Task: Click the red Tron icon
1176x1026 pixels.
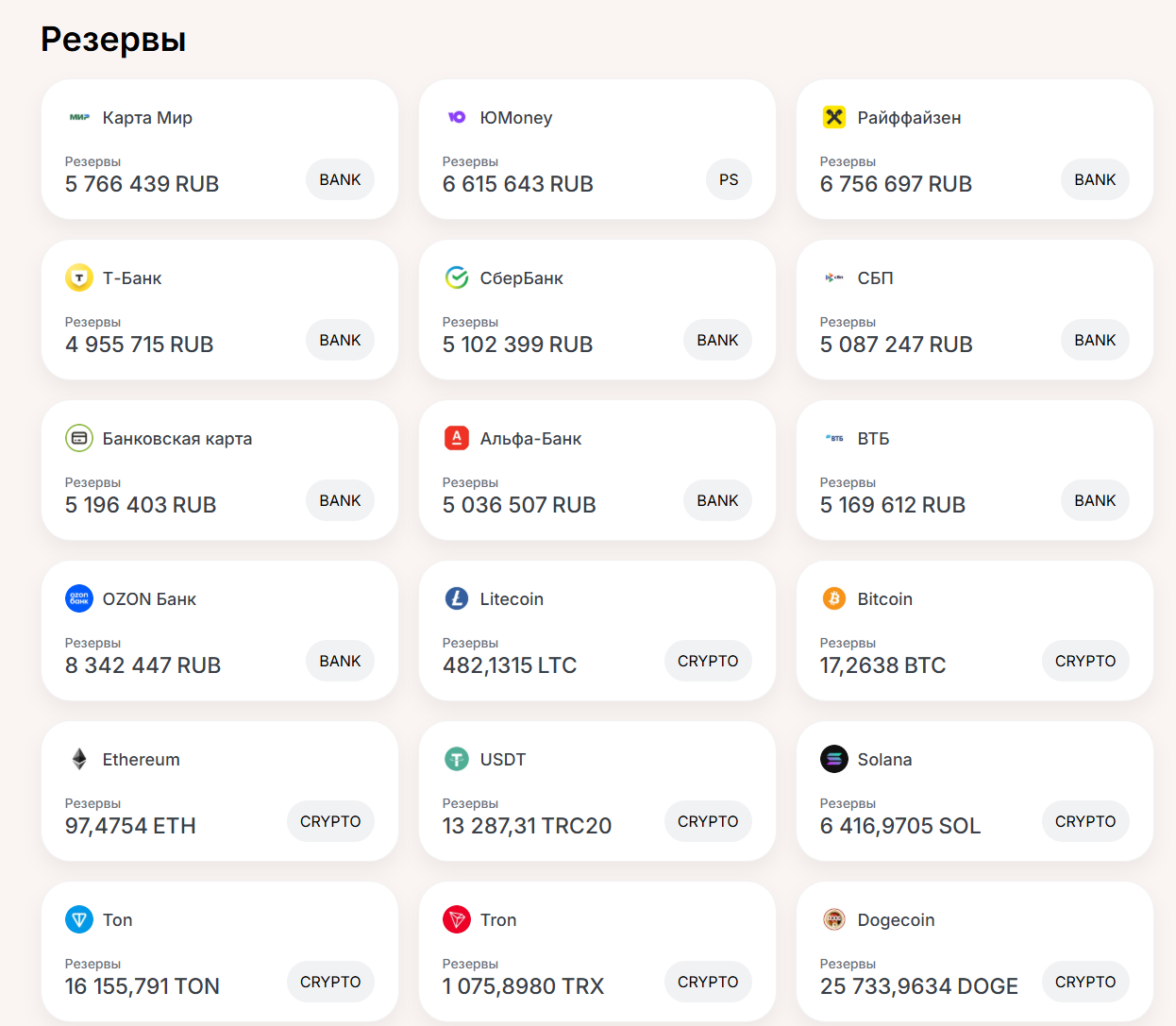Action: point(457,919)
